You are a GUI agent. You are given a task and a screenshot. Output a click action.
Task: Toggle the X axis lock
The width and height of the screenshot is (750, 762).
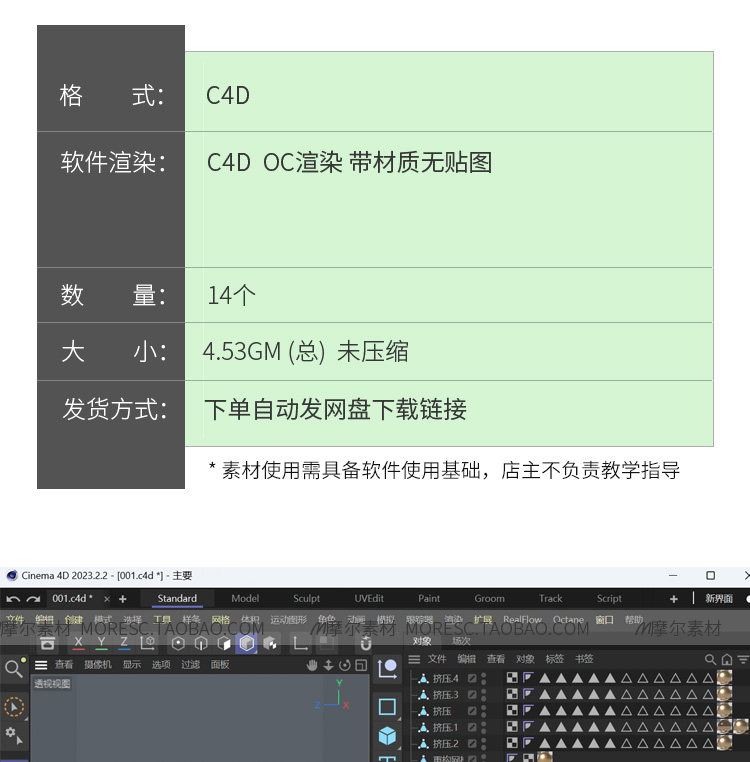coord(78,643)
